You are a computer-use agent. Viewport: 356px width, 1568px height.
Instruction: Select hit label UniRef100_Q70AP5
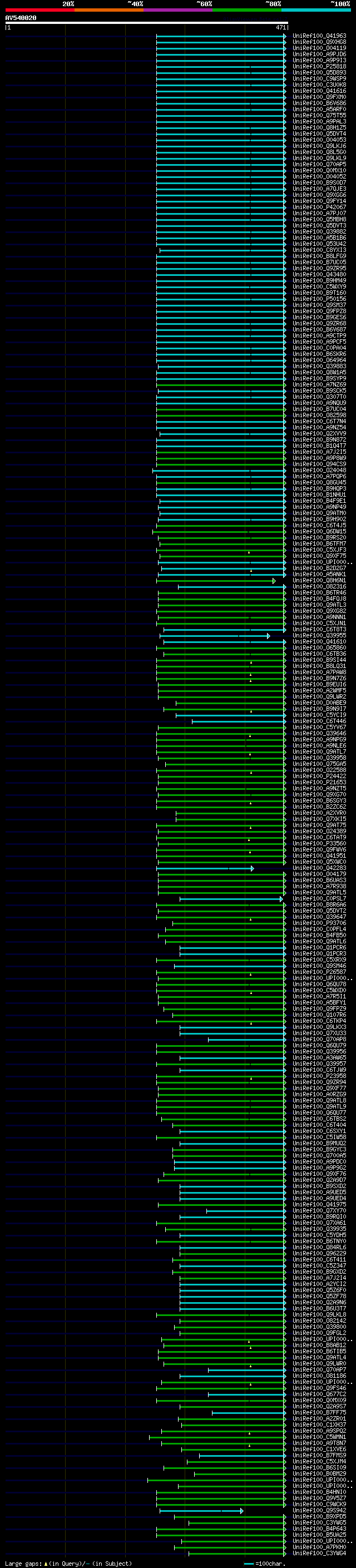[x=319, y=164]
